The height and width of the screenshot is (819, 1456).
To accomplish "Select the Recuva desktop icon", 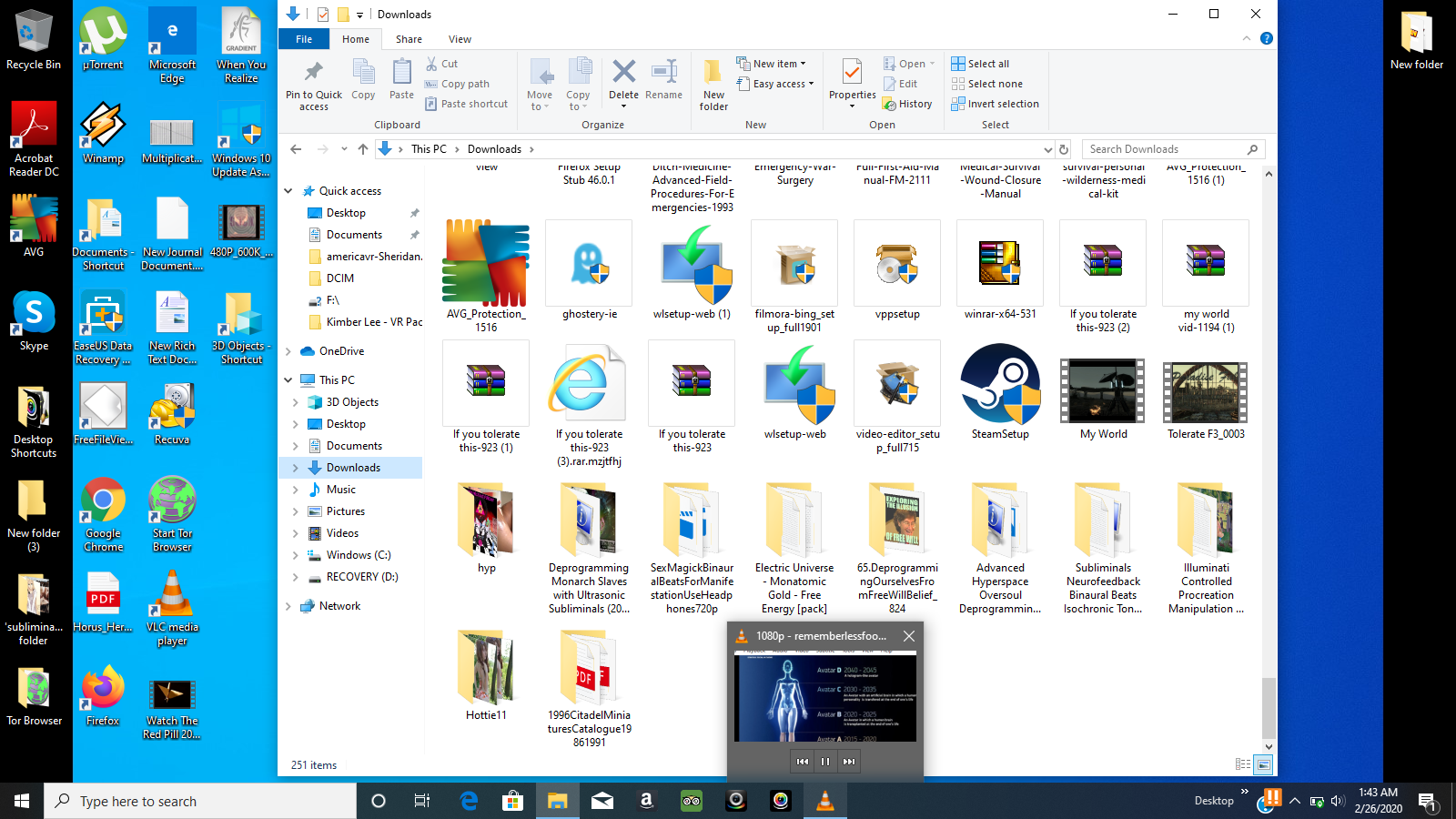I will tap(172, 414).
